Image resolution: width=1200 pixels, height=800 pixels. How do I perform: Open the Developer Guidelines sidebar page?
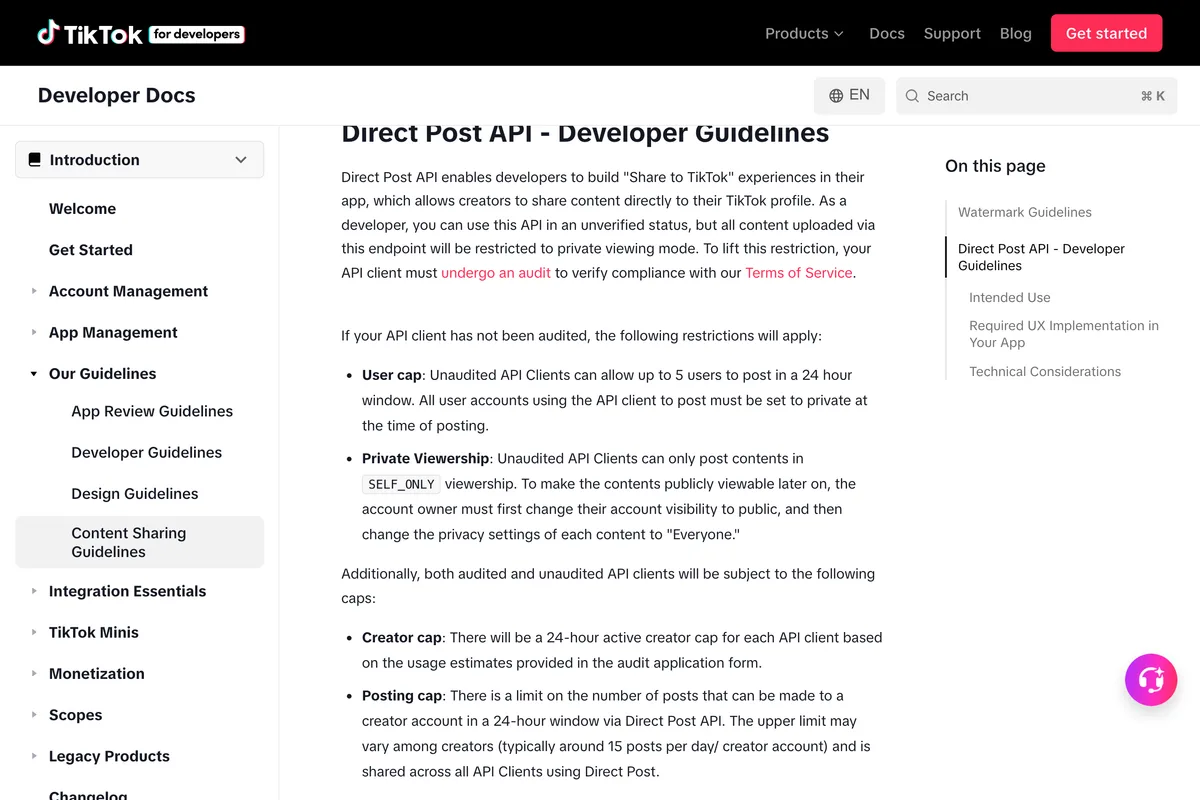coord(146,452)
